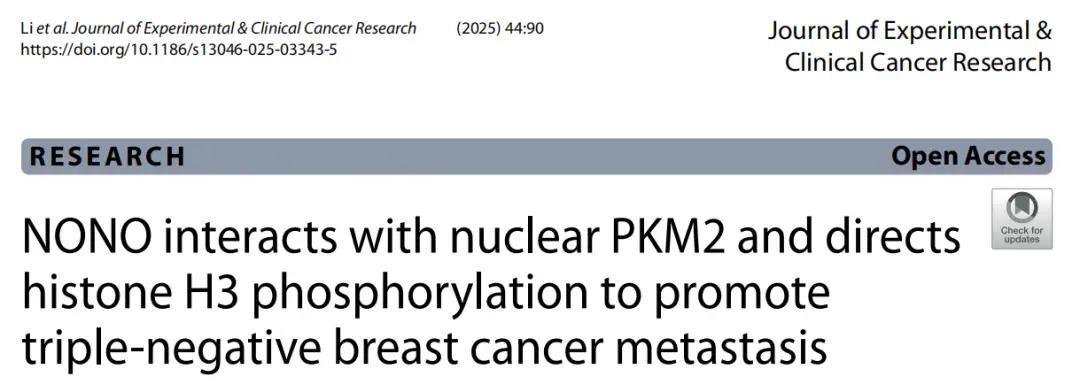Click the gray RESEARCH banner bar
This screenshot has height=392, width=1080.
click(537, 156)
